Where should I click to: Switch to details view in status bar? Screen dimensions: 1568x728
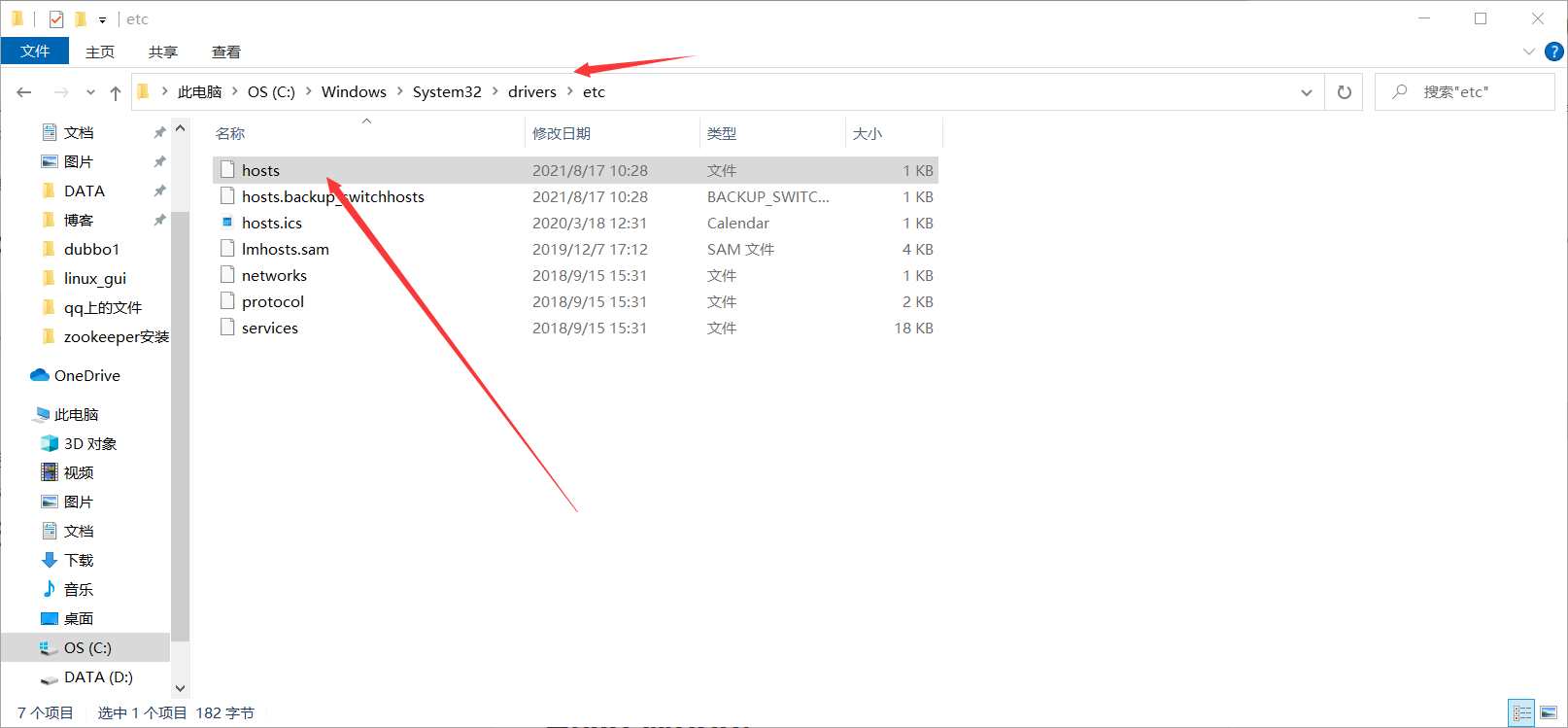(x=1521, y=713)
